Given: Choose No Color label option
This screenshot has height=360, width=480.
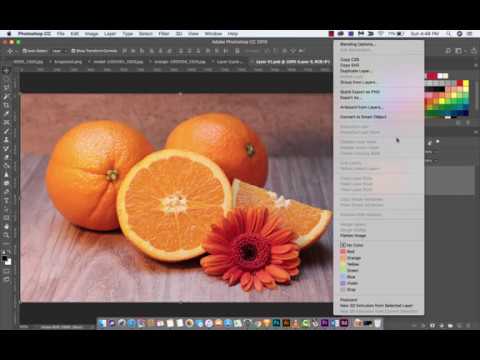Looking at the screenshot, I should coord(352,245).
